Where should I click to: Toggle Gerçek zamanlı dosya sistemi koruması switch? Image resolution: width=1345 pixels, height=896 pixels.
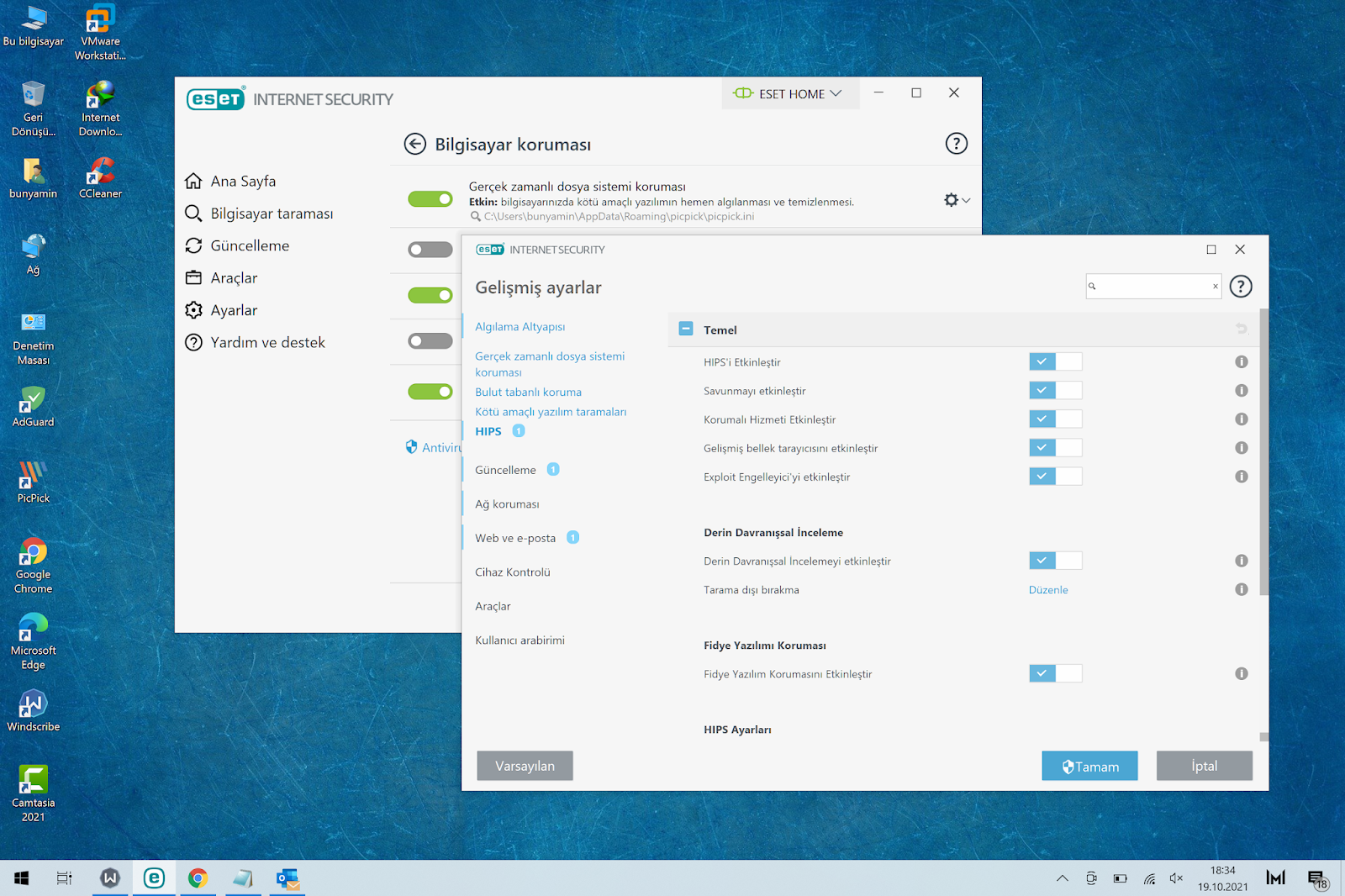click(x=430, y=199)
